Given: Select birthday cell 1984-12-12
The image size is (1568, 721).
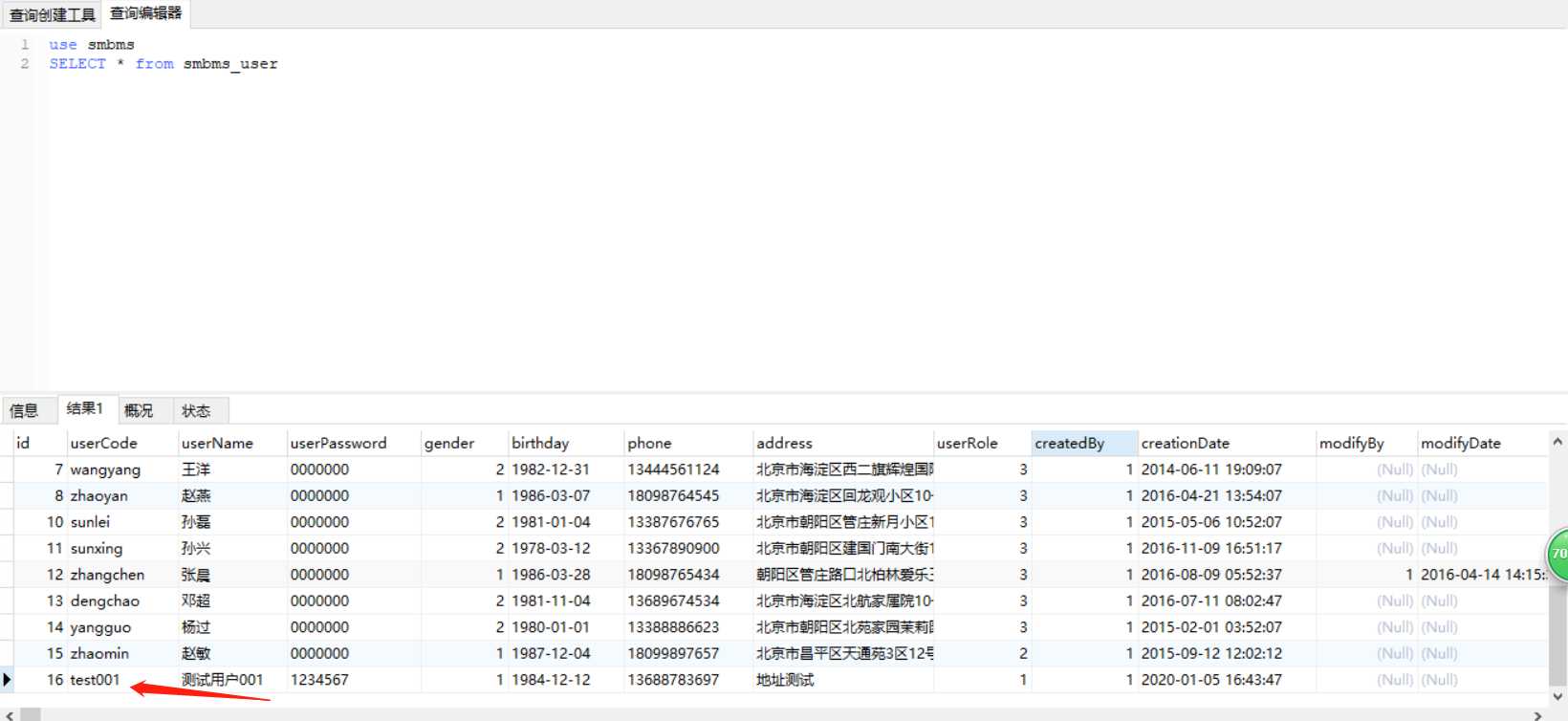Looking at the screenshot, I should tap(566, 680).
